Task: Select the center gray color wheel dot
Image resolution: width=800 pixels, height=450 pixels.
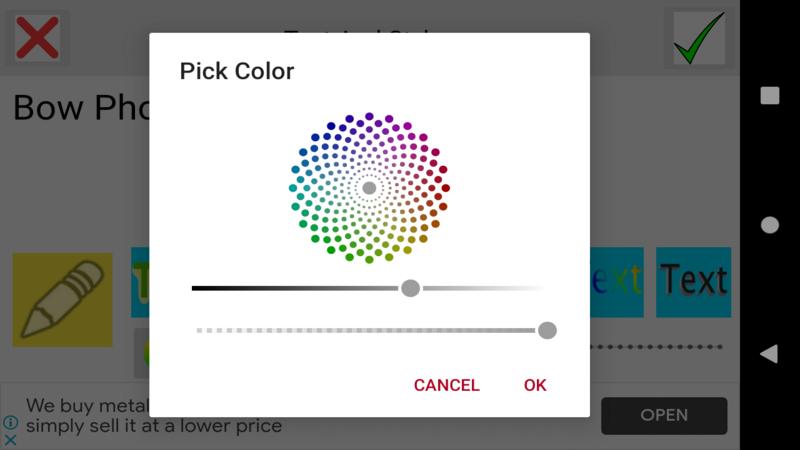Action: tap(369, 188)
